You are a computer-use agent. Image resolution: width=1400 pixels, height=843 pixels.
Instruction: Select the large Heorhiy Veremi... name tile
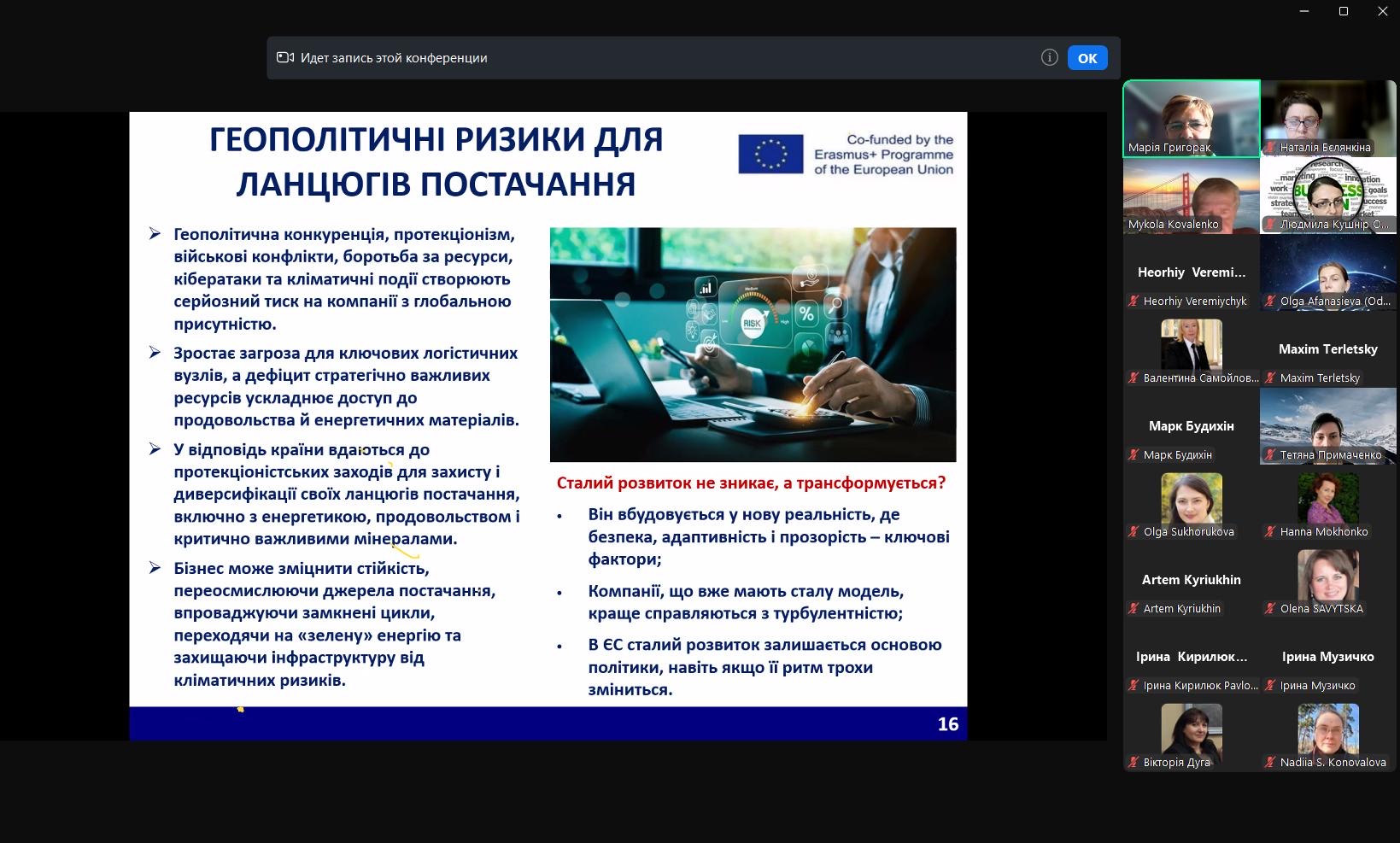[x=1192, y=272]
